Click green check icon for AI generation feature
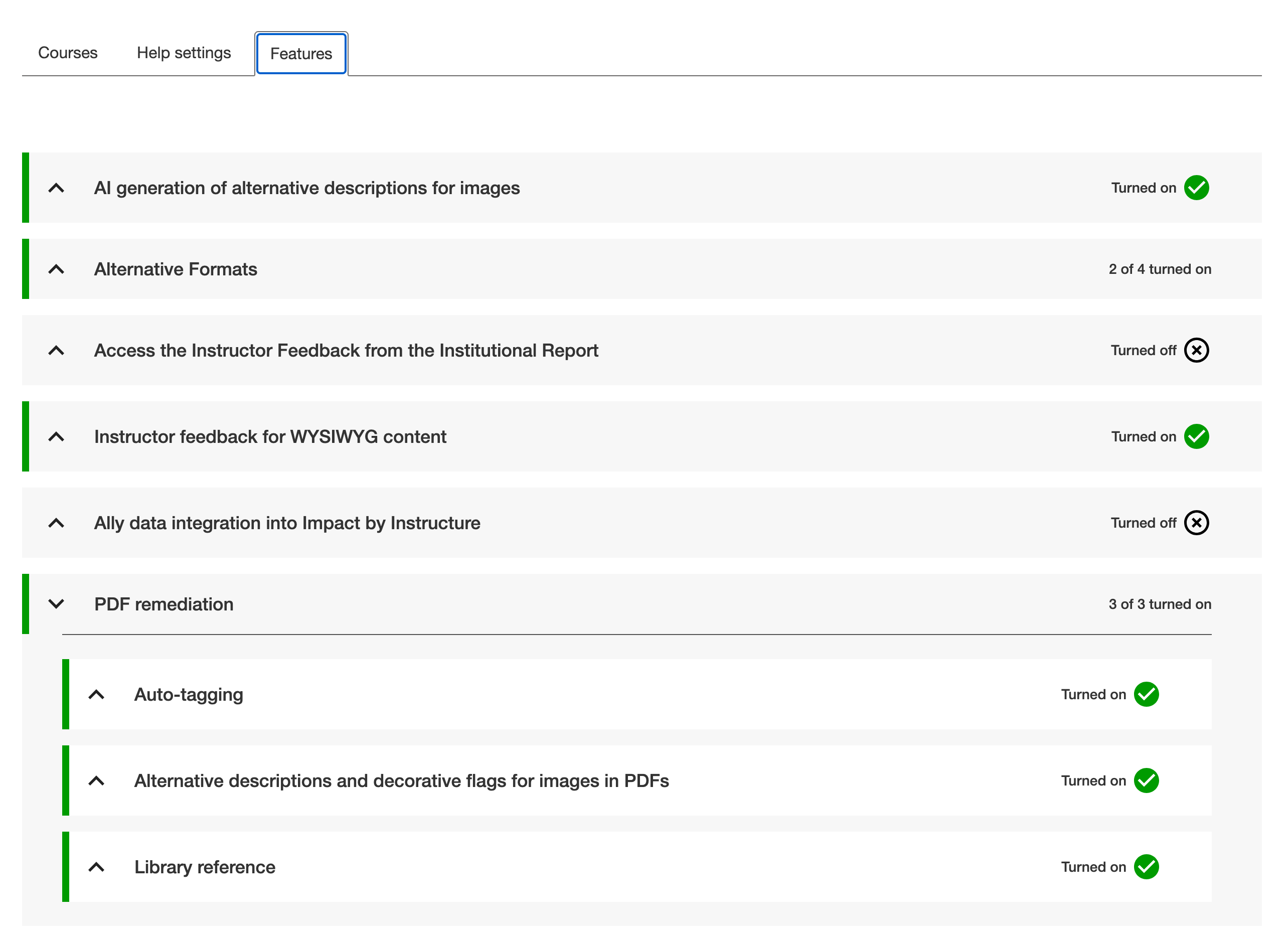 1196,188
